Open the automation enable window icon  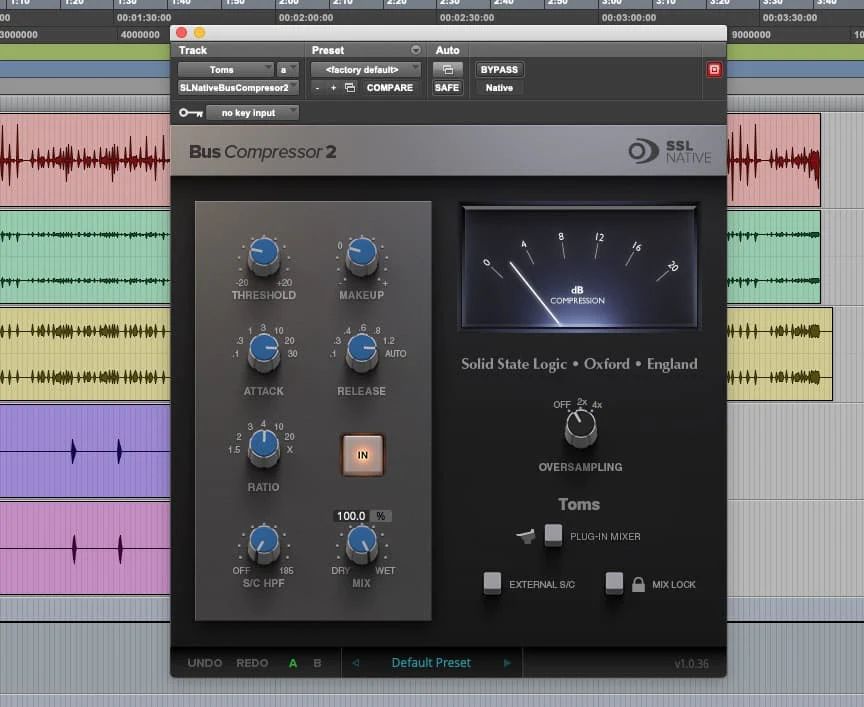[447, 70]
